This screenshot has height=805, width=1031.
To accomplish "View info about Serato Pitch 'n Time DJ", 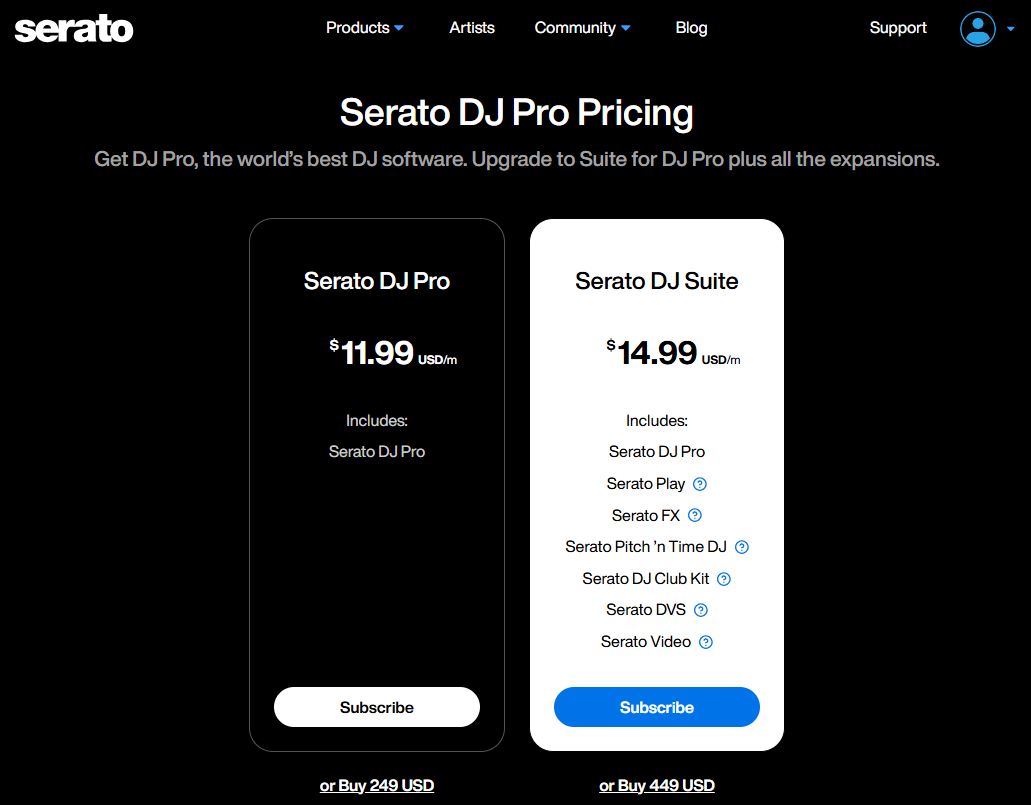I will (x=741, y=547).
